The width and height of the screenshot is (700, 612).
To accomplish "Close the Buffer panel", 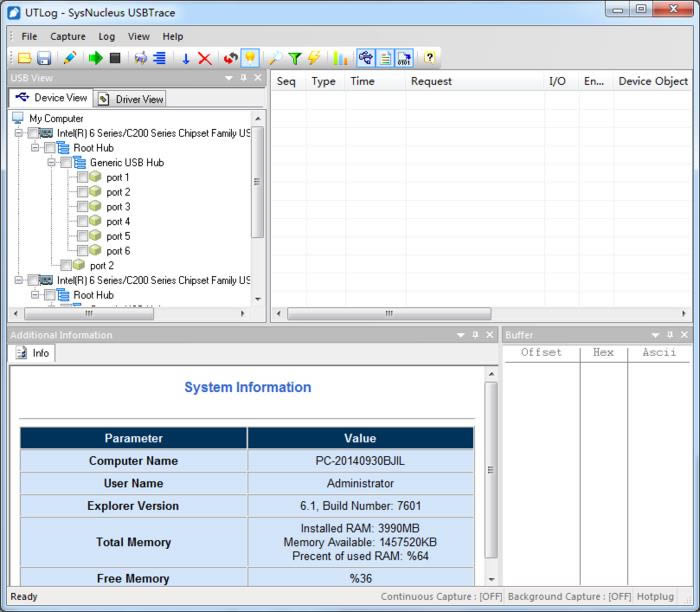I will click(684, 335).
